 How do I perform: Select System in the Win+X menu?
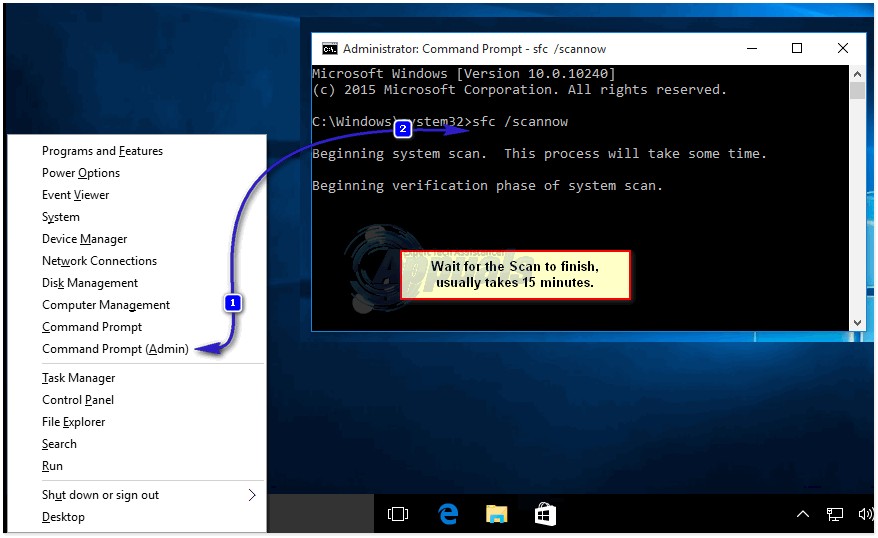point(60,217)
